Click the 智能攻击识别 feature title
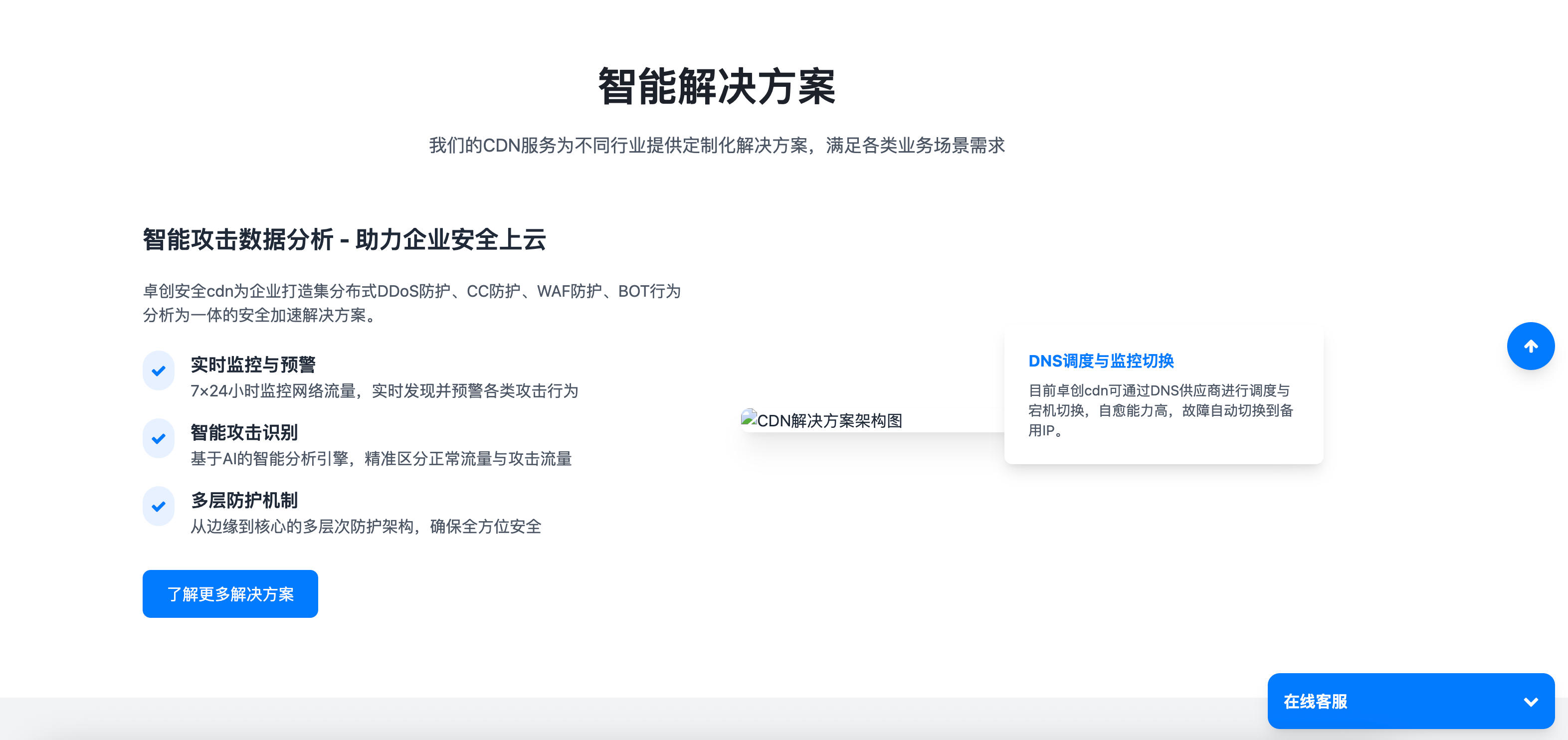 point(243,432)
